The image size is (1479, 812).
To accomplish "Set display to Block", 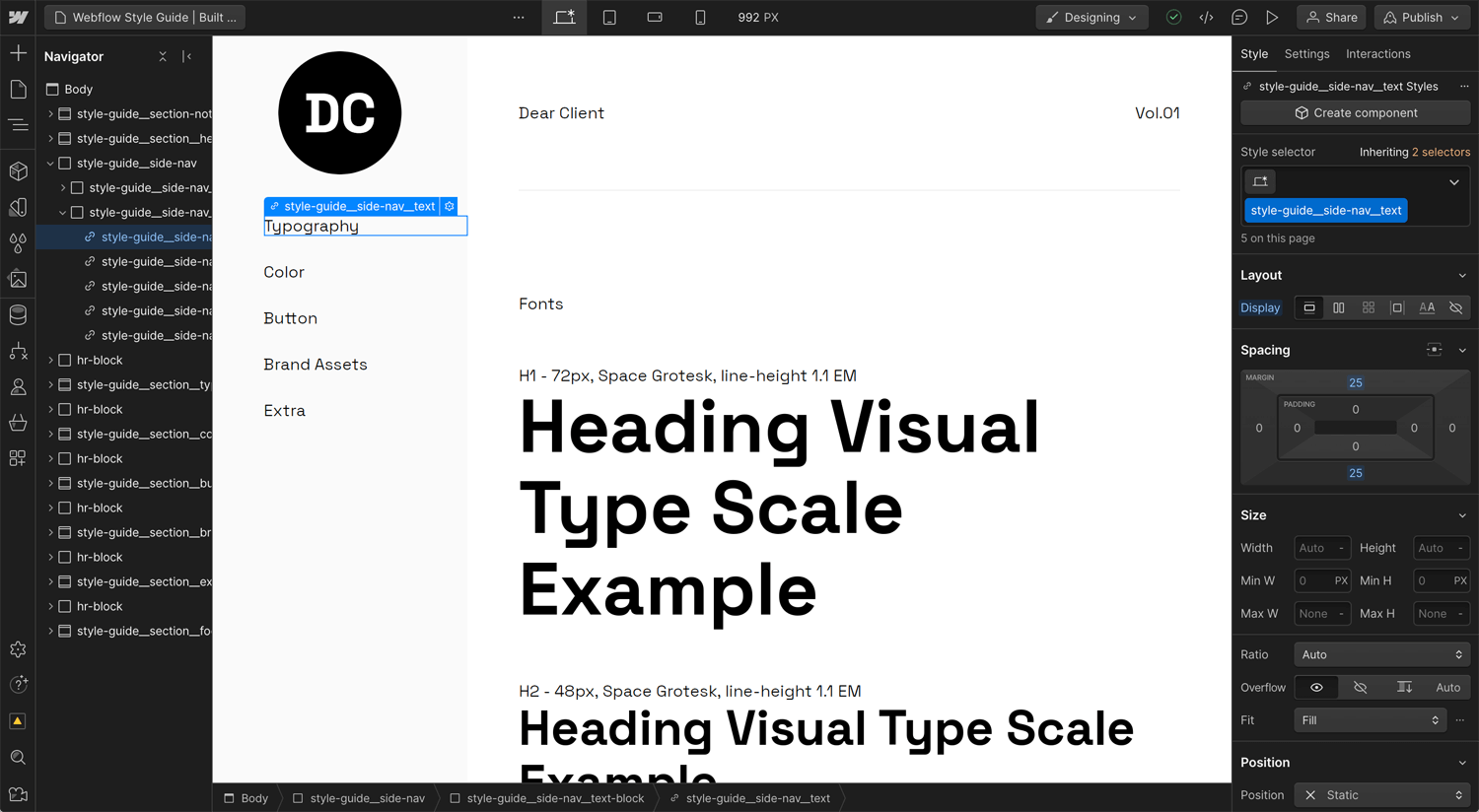I will pos(1309,307).
